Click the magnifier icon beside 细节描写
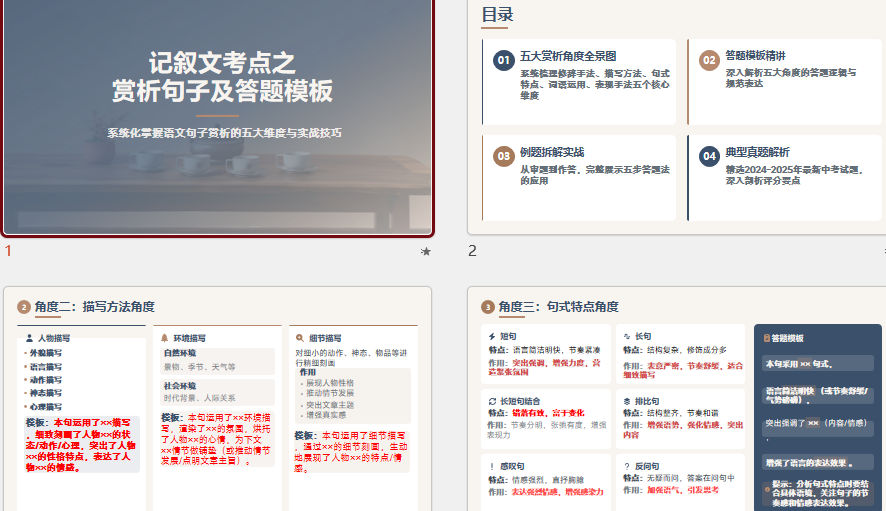This screenshot has width=886, height=511. pos(299,338)
